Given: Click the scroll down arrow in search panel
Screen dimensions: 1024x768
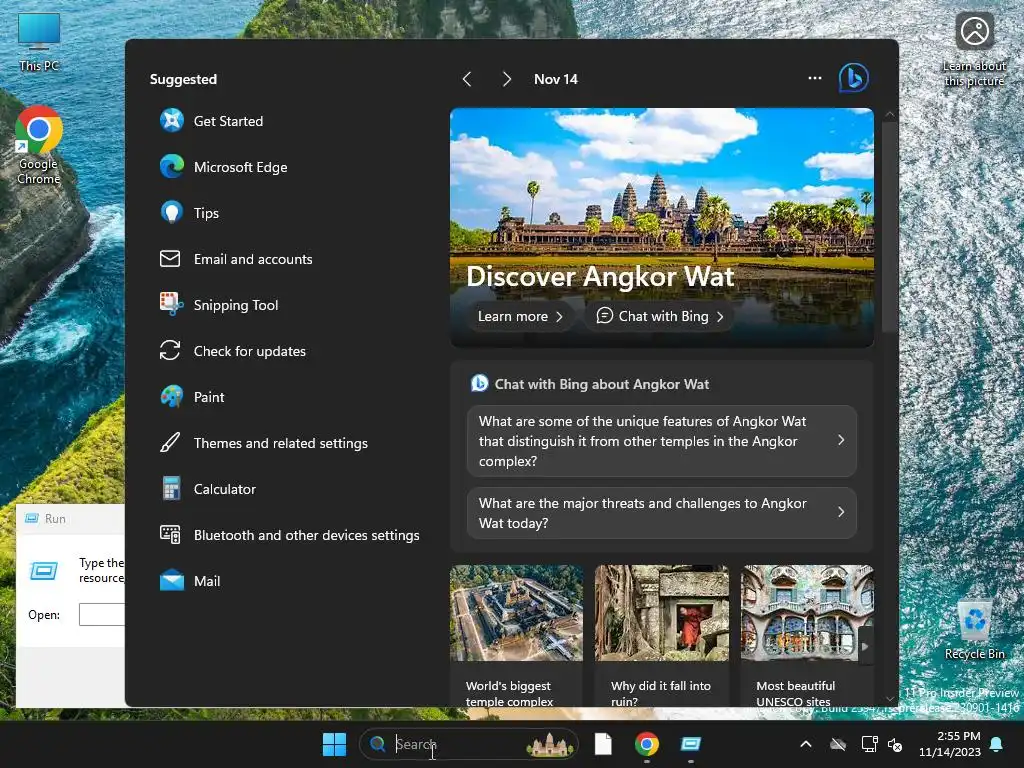Looking at the screenshot, I should tap(889, 699).
